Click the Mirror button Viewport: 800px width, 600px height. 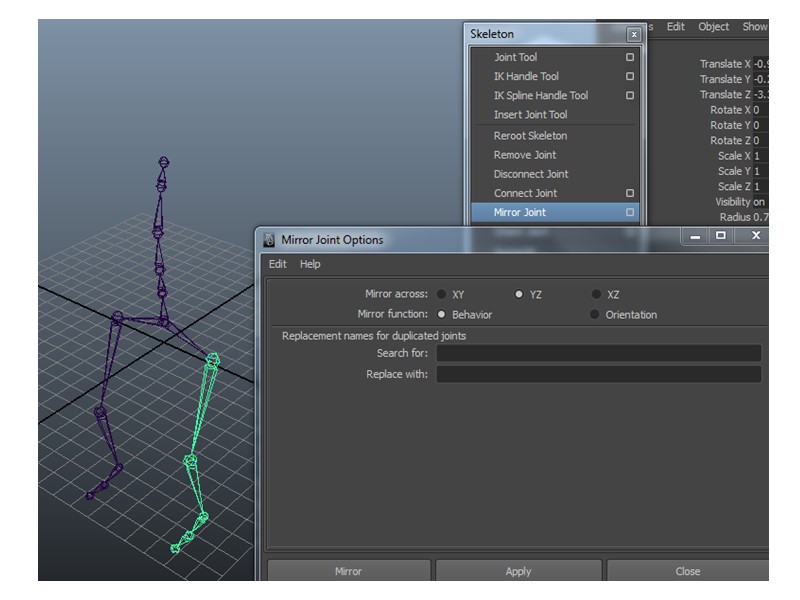[349, 571]
